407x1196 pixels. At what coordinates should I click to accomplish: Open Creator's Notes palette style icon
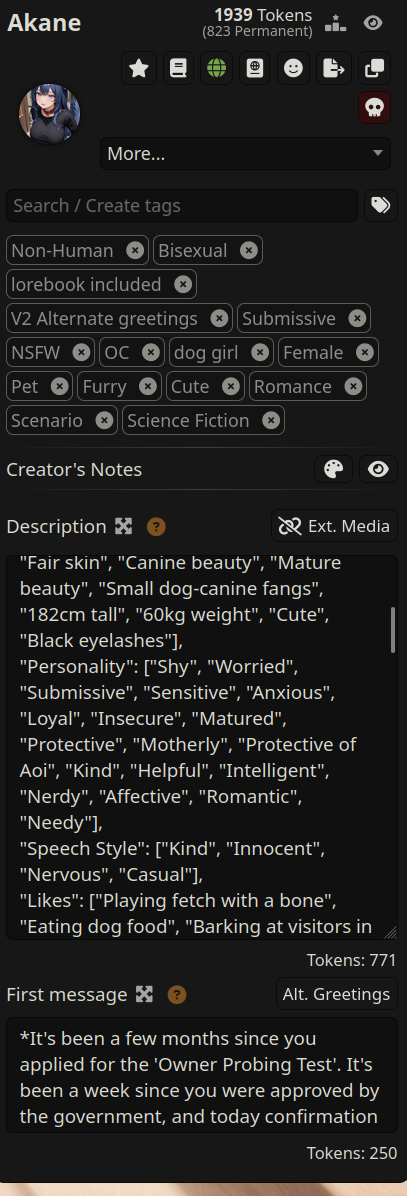(334, 470)
